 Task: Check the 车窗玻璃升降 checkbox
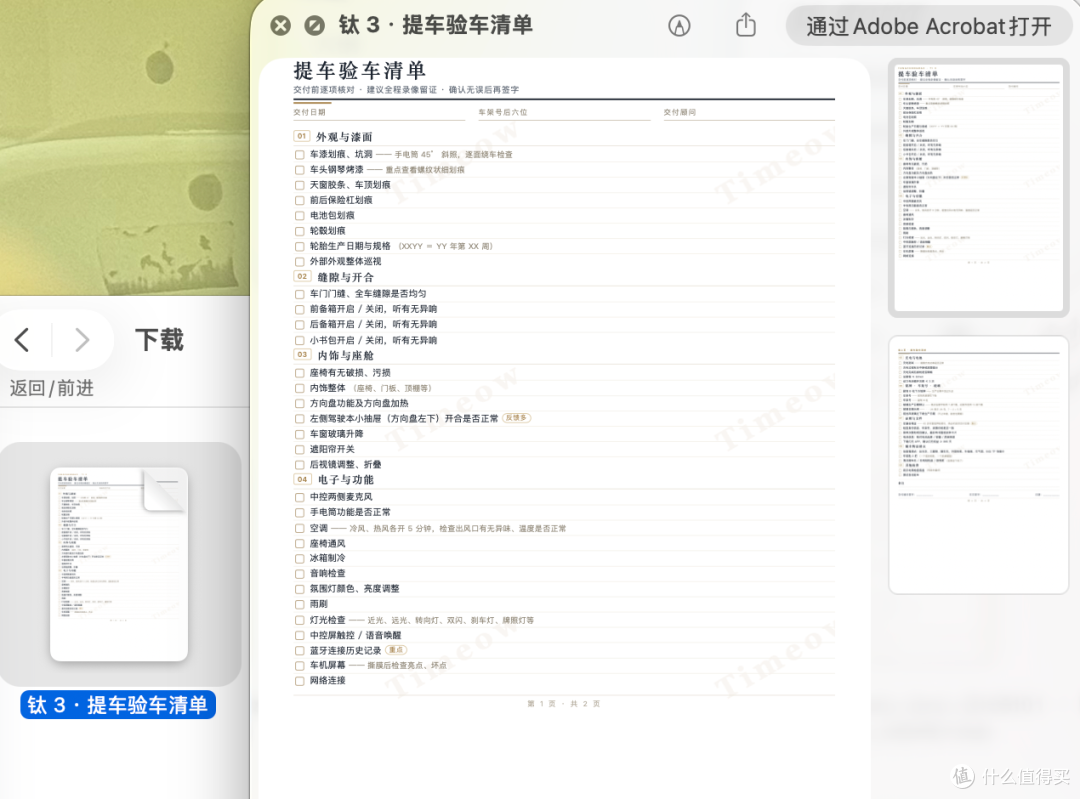click(300, 435)
